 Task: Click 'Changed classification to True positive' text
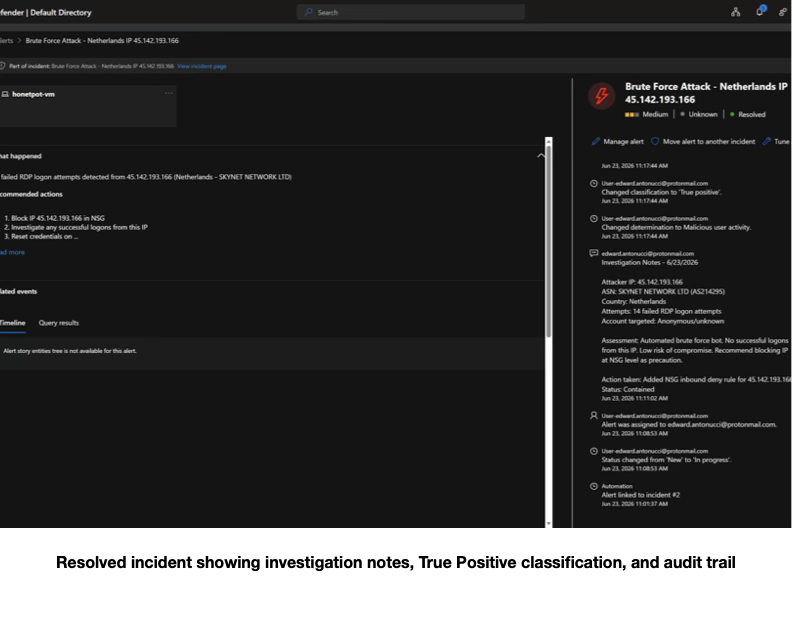coord(661,193)
